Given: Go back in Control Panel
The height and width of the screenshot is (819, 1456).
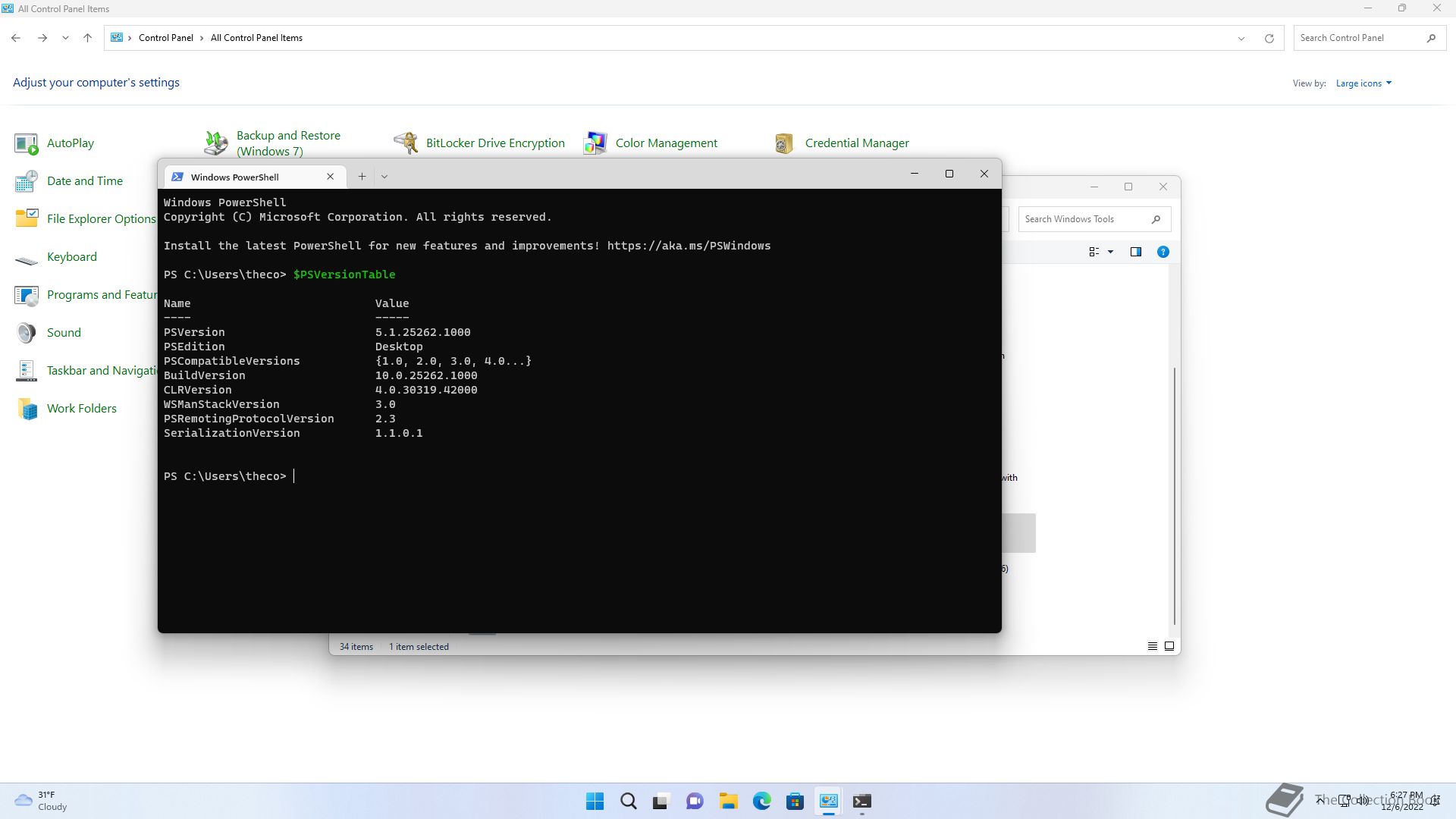Looking at the screenshot, I should coord(16,38).
